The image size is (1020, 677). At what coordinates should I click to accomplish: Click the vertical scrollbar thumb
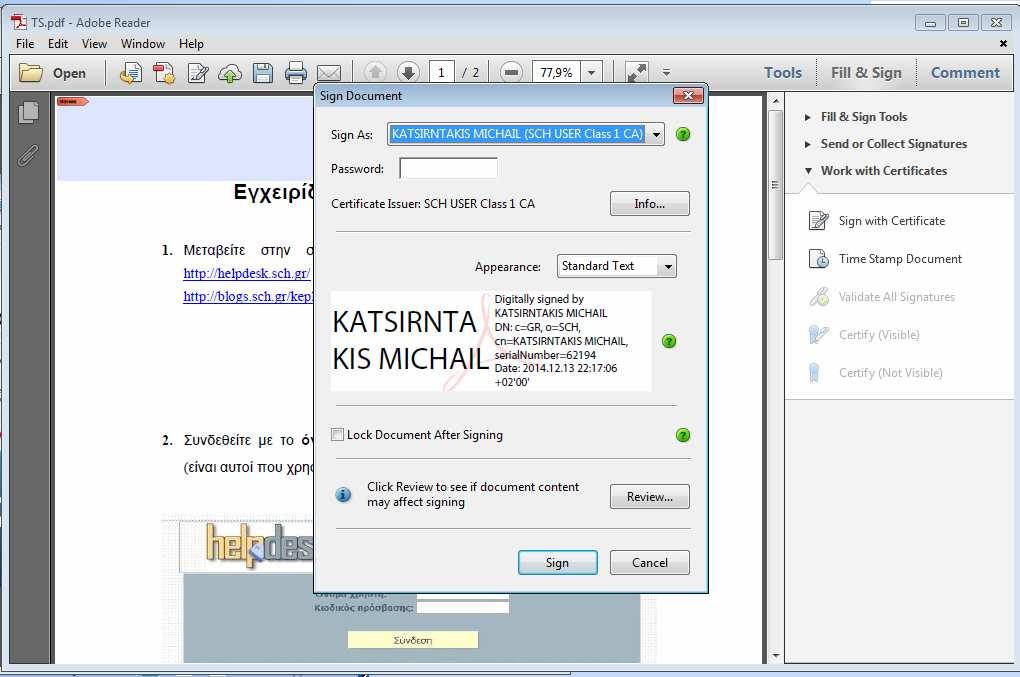coord(775,184)
